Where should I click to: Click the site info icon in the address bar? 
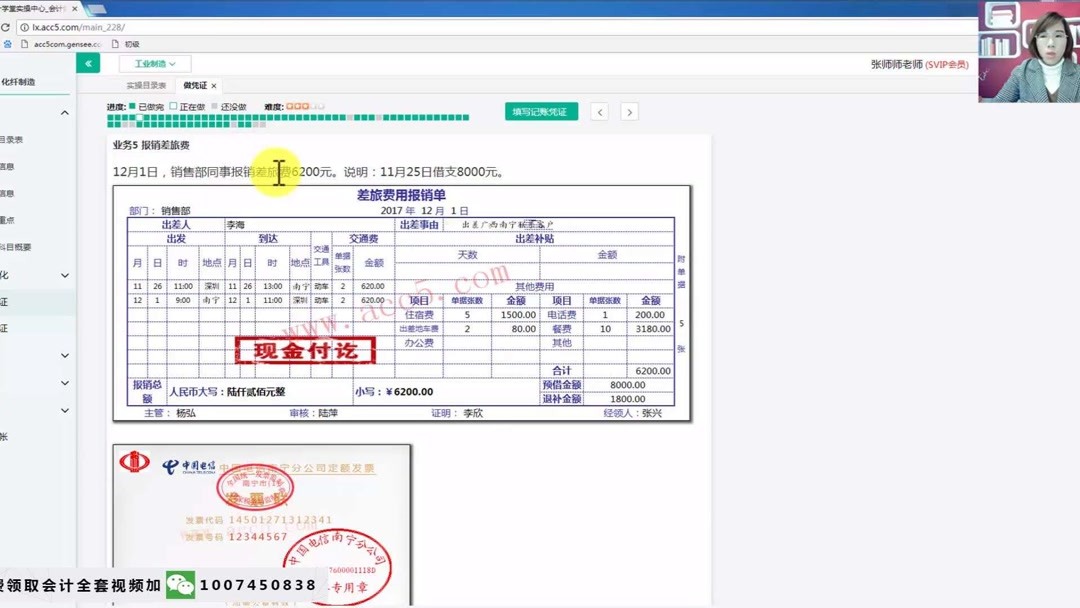[x=25, y=27]
